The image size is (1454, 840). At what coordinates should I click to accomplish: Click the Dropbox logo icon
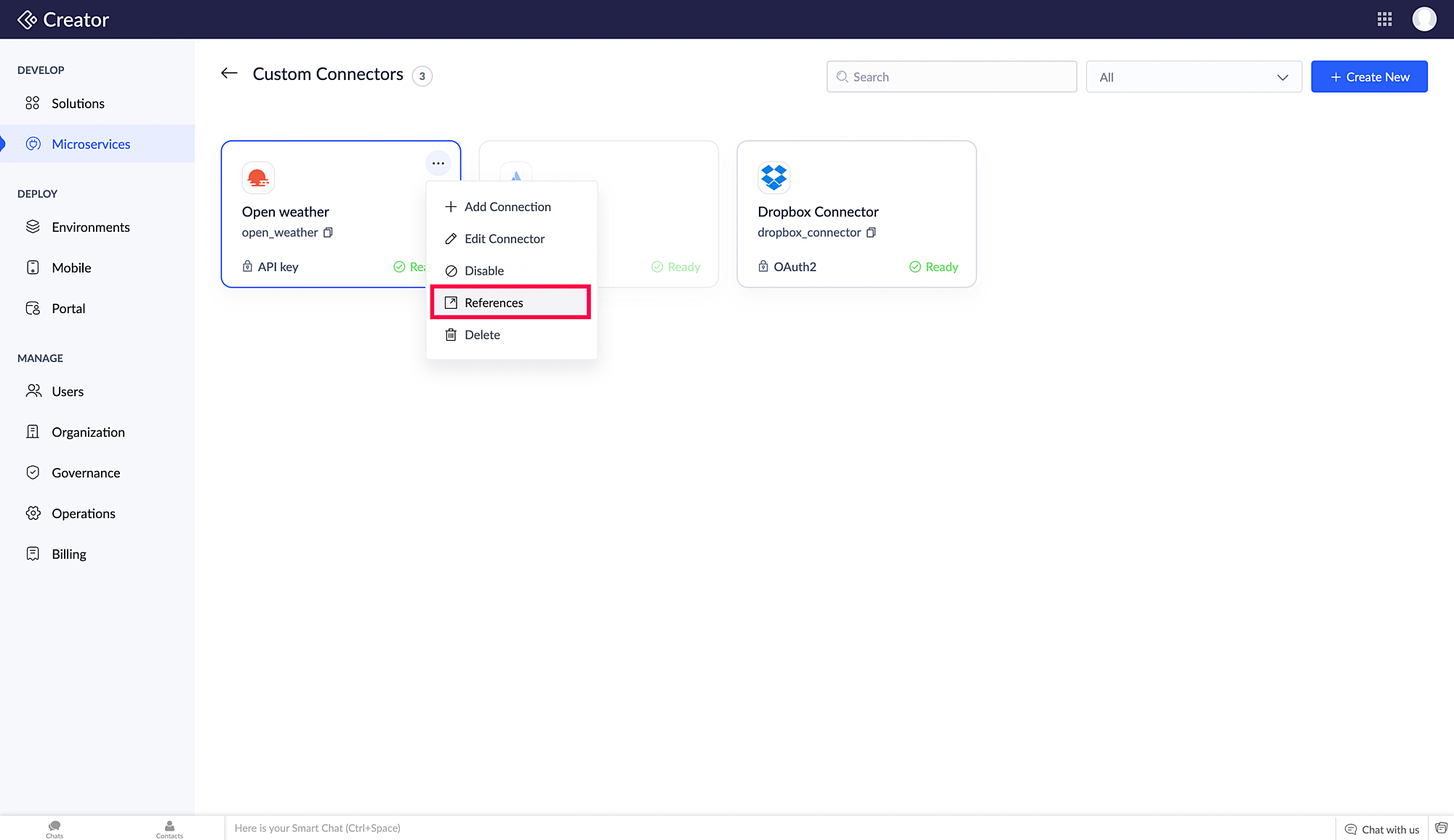pyautogui.click(x=774, y=177)
